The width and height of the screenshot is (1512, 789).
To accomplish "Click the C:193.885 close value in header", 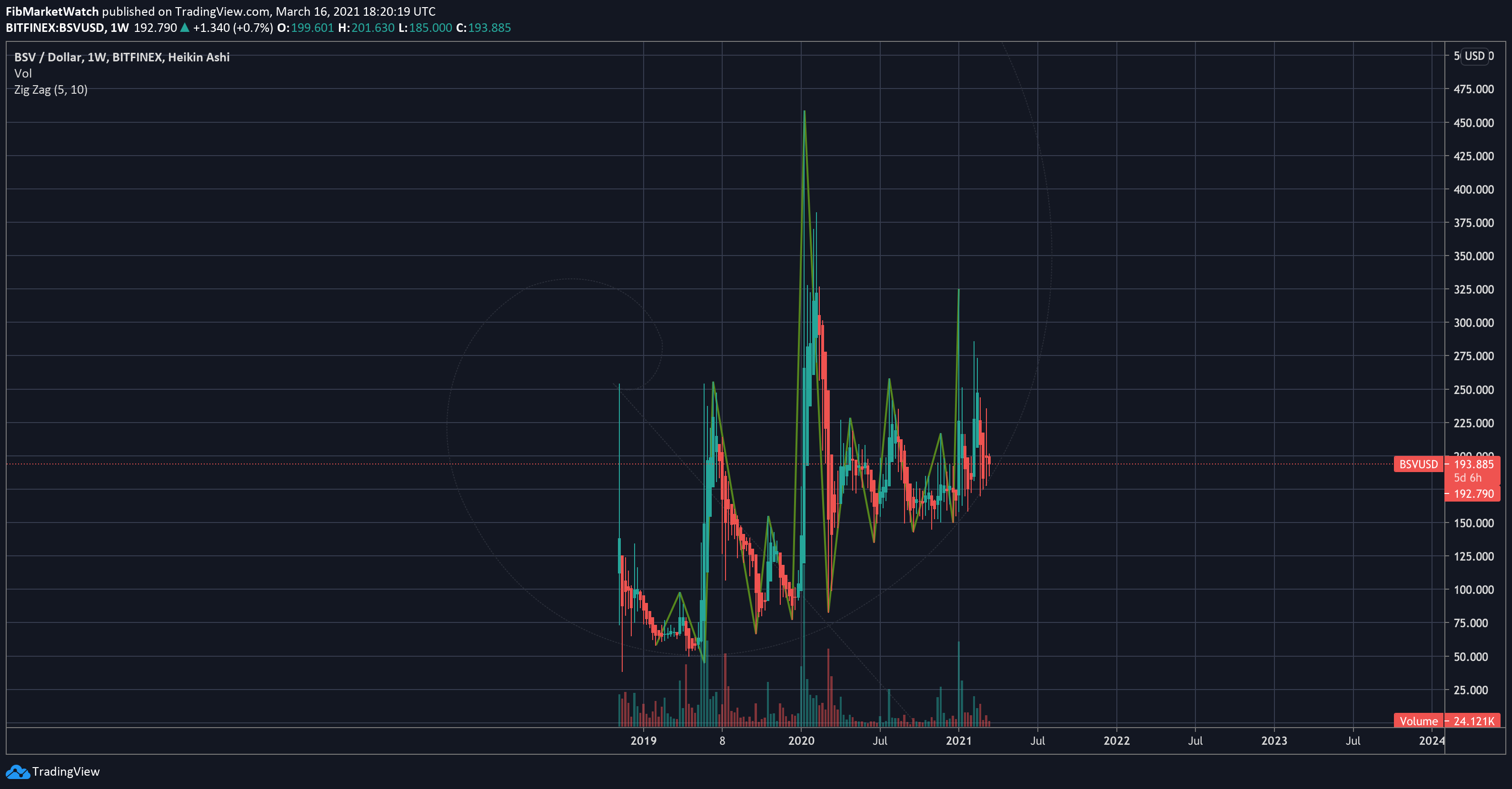I will [484, 28].
